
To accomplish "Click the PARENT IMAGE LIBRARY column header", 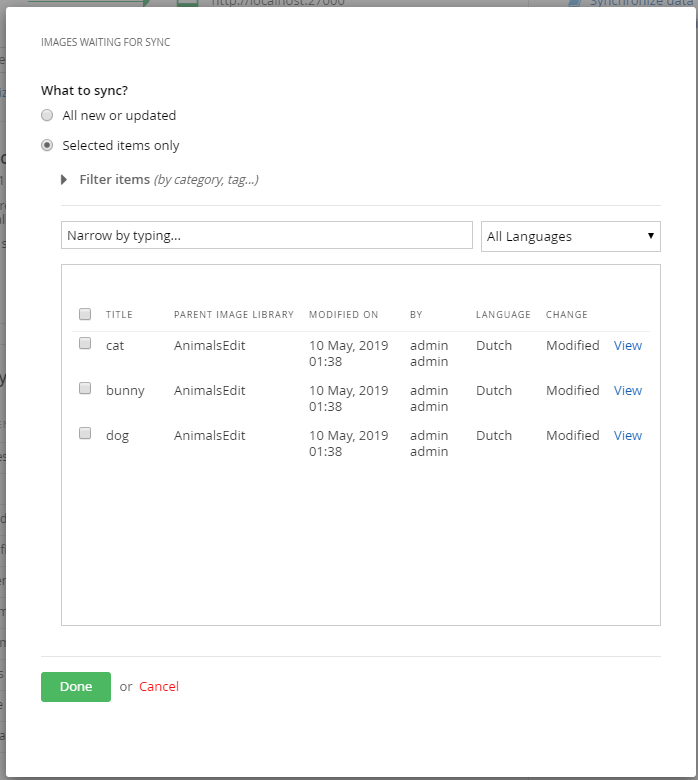I will pyautogui.click(x=234, y=314).
